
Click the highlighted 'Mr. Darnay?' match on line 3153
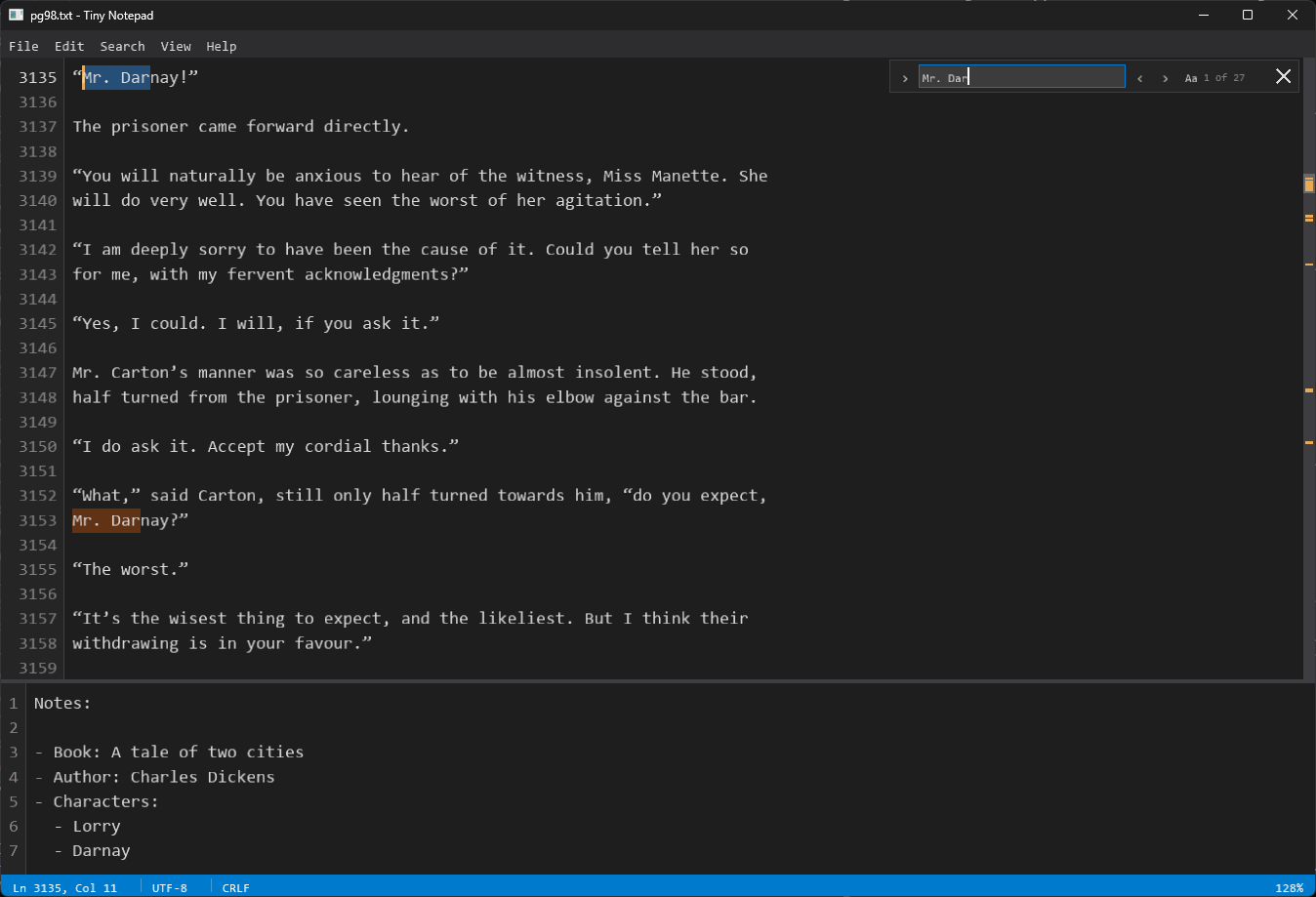click(x=106, y=520)
